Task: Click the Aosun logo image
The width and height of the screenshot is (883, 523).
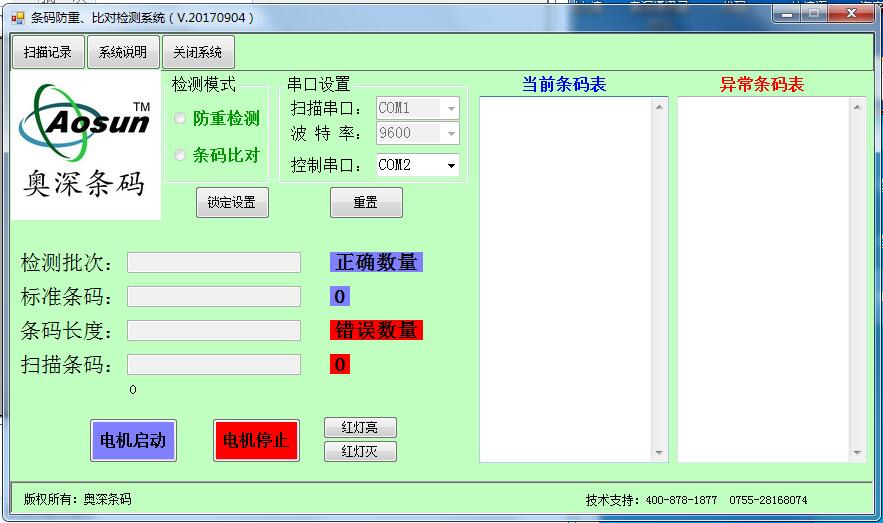Action: tap(86, 143)
